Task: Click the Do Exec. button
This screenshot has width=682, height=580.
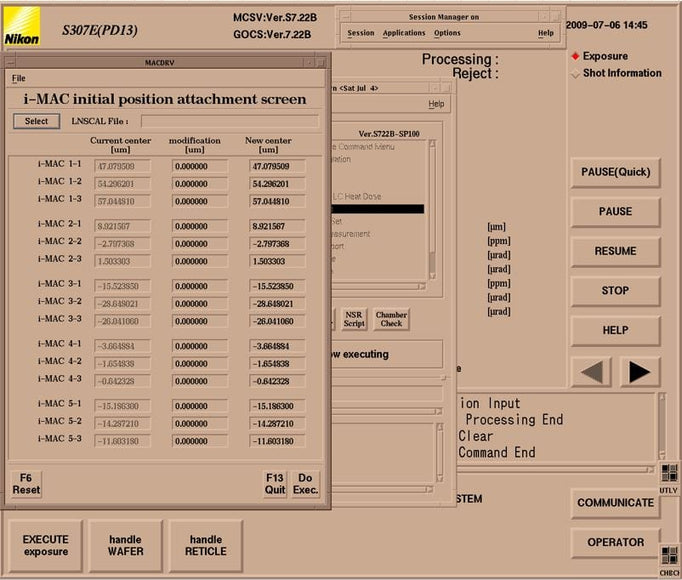Action: pyautogui.click(x=305, y=484)
